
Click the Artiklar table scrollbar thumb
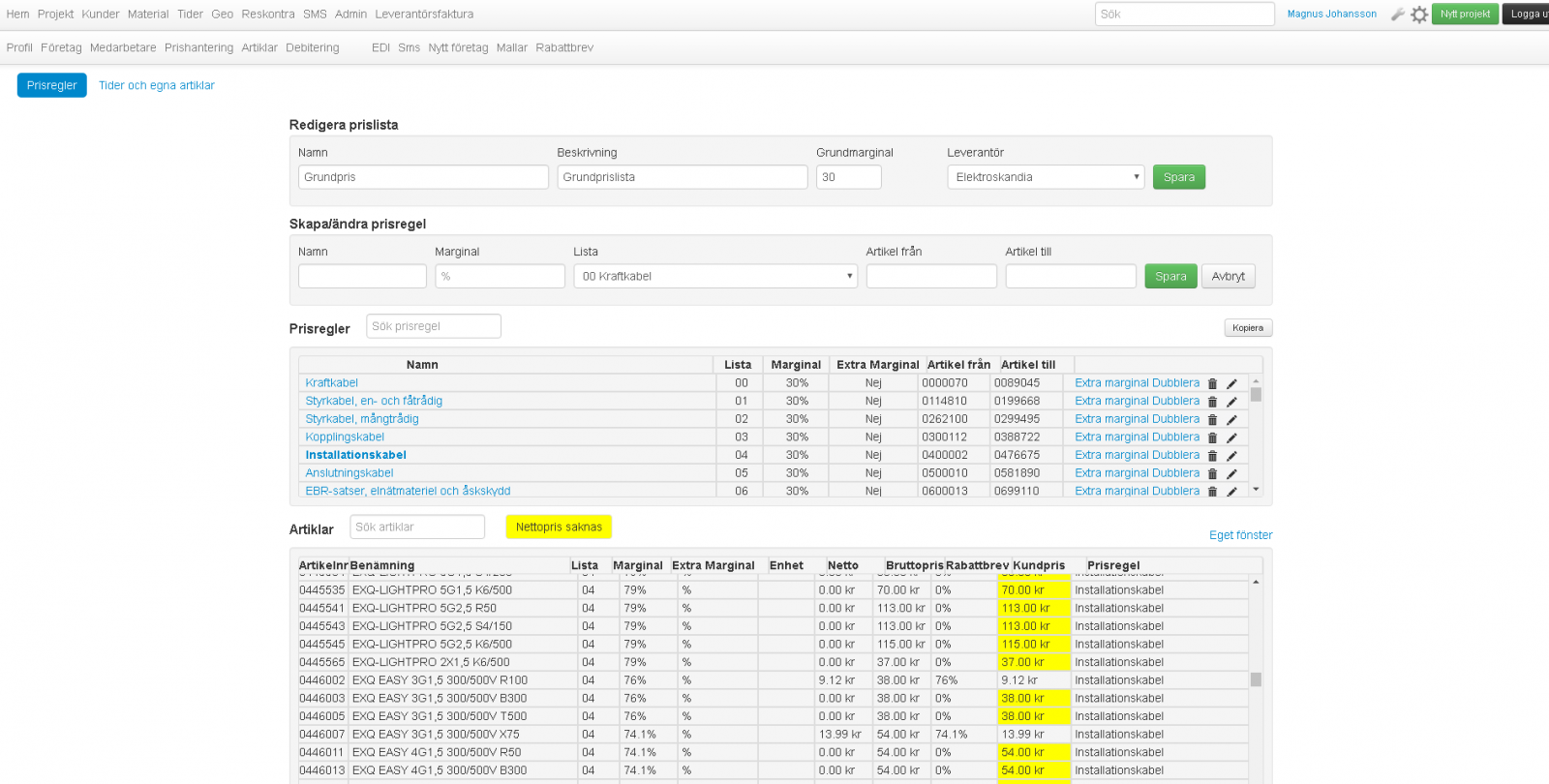1256,679
